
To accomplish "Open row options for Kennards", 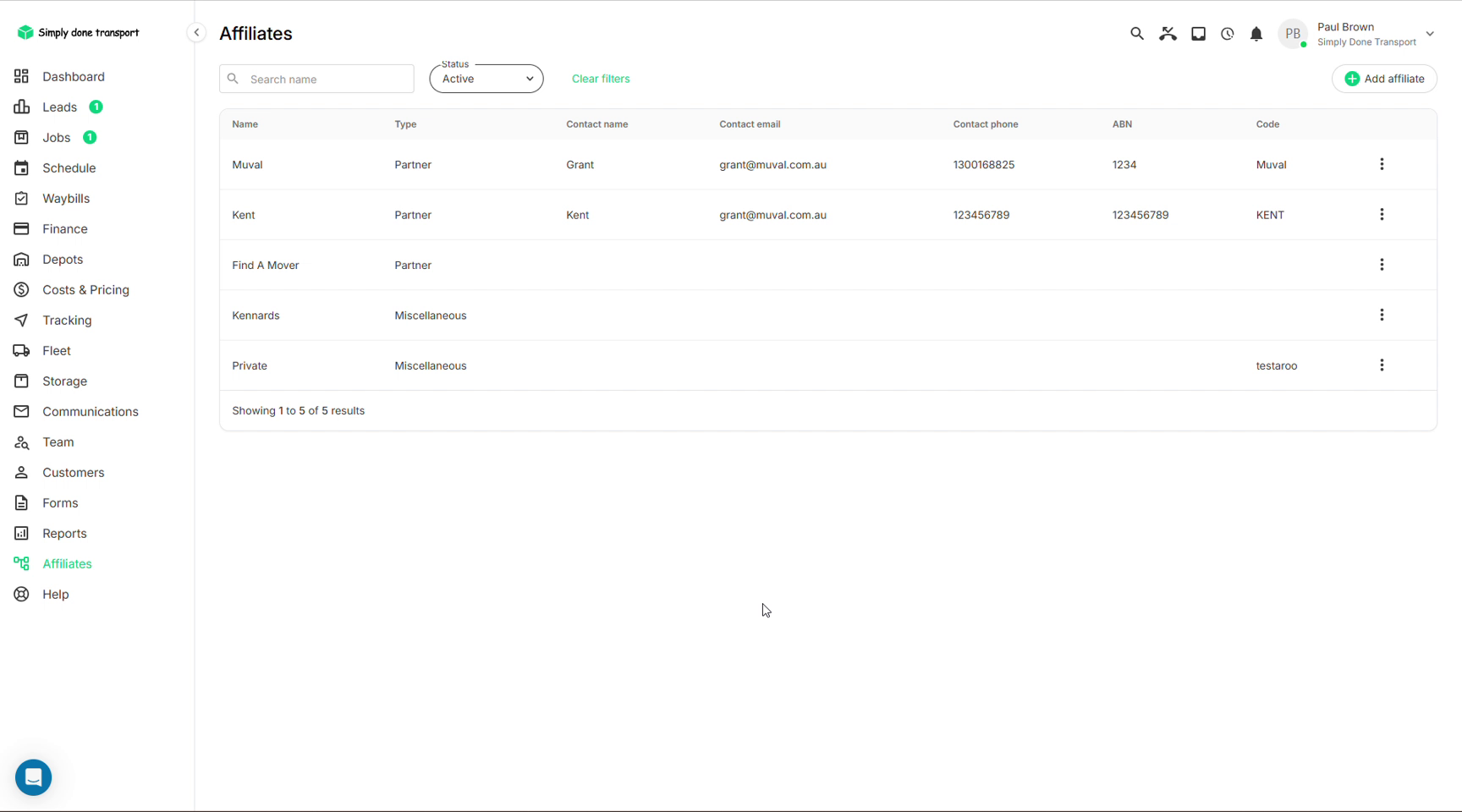I will click(1382, 315).
